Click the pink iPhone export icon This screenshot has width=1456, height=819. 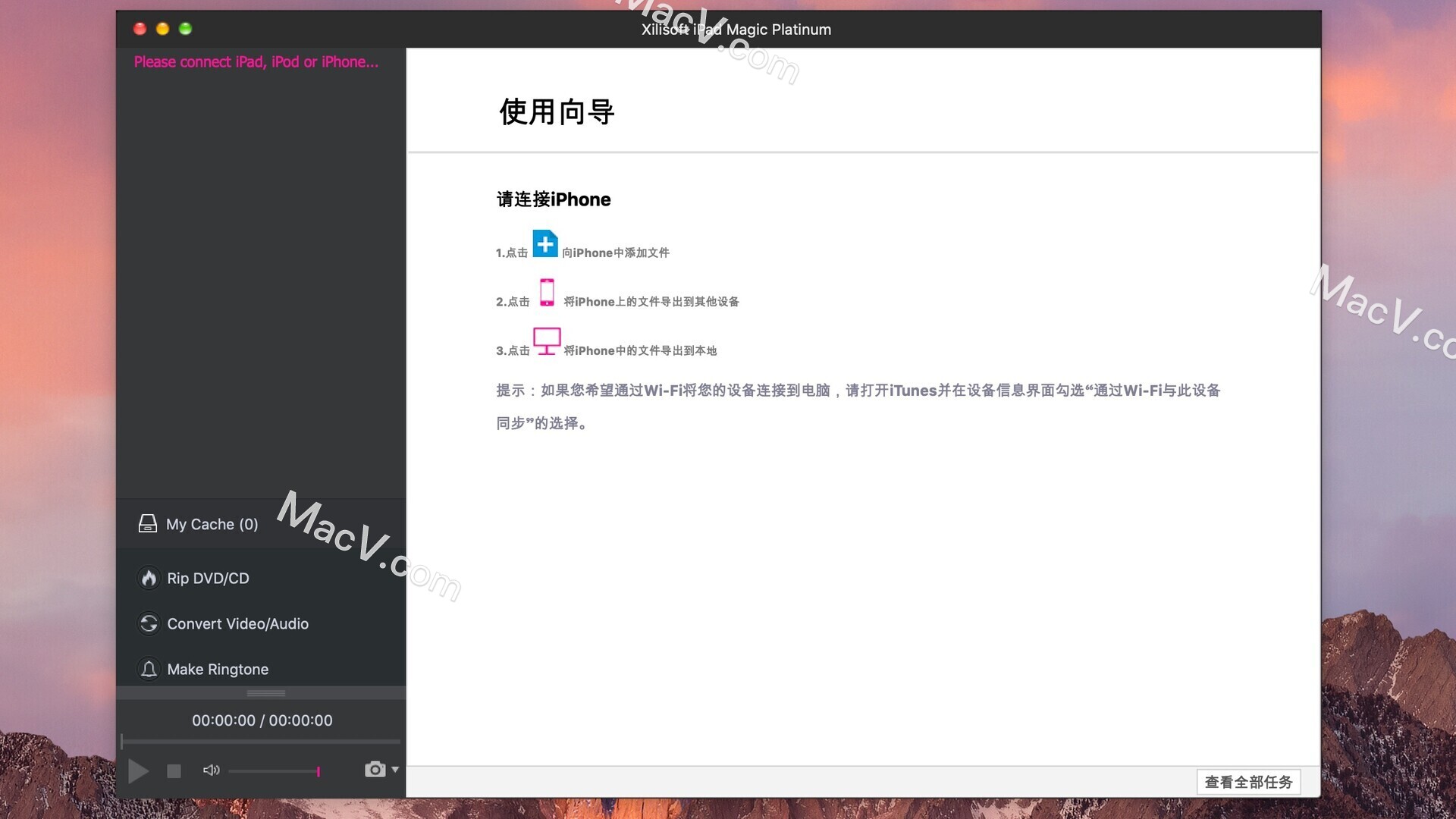pos(547,293)
